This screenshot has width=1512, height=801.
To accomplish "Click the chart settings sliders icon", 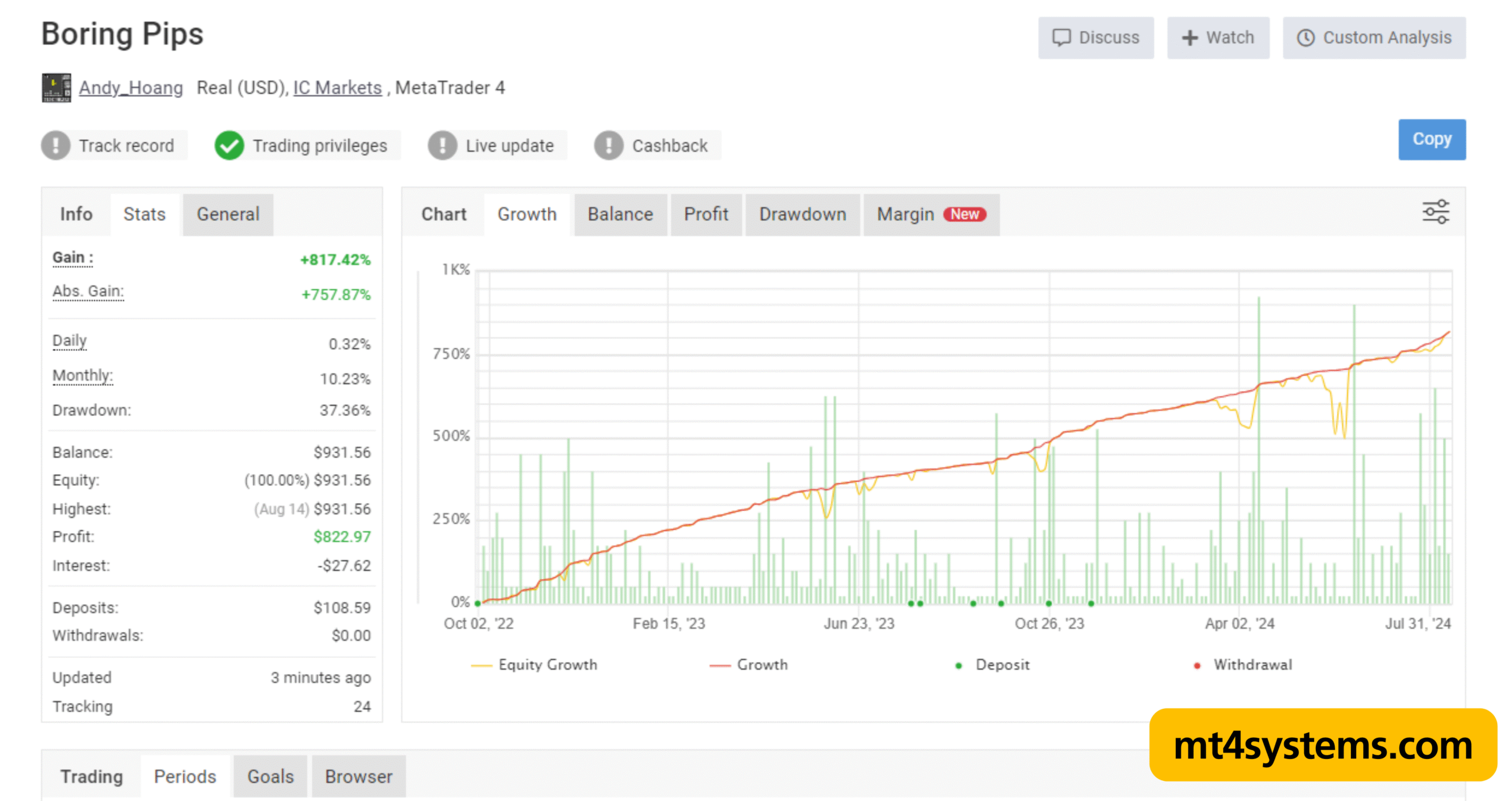I will 1435,212.
